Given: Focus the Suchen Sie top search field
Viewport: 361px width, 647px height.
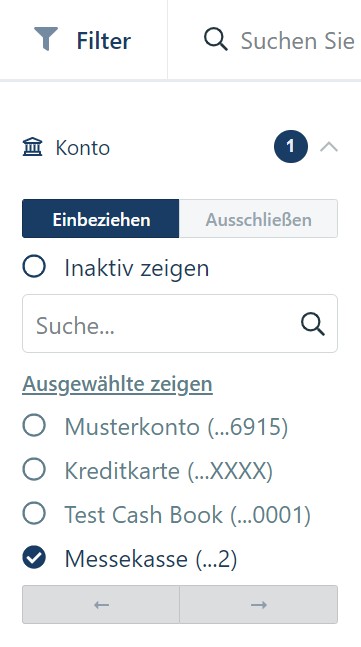Looking at the screenshot, I should point(297,41).
